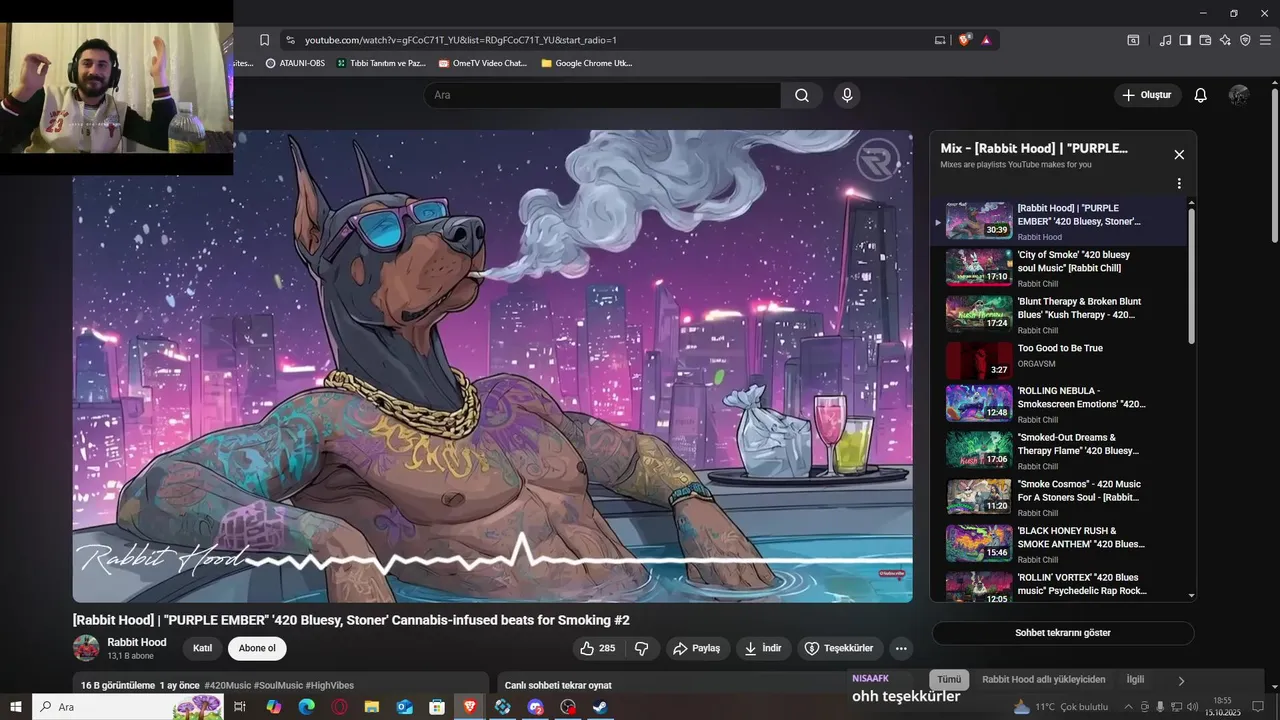
Task: Click the chips next arrow chevron
Action: [1181, 681]
